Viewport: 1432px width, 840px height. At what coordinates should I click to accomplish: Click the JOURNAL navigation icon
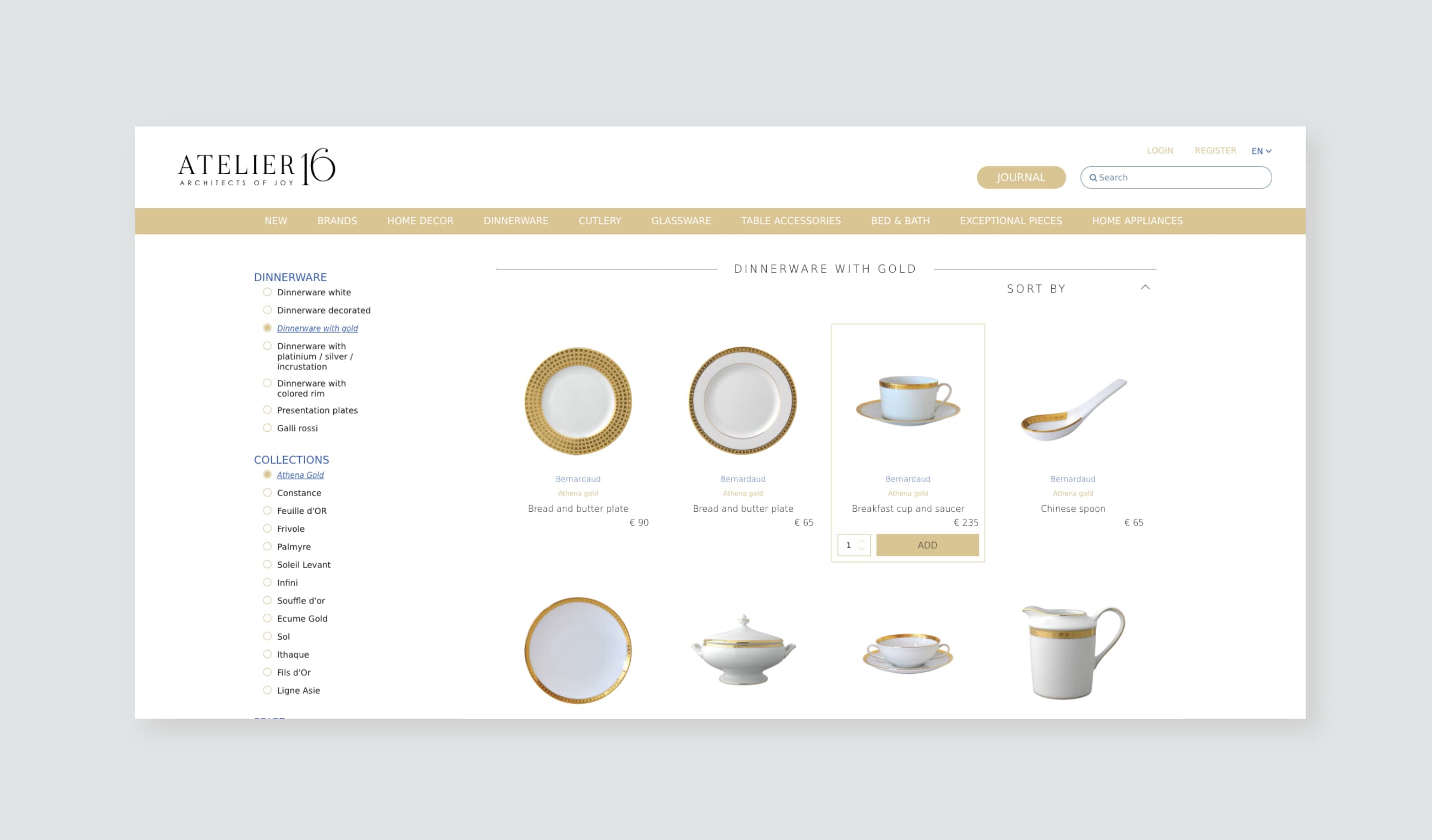1020,177
